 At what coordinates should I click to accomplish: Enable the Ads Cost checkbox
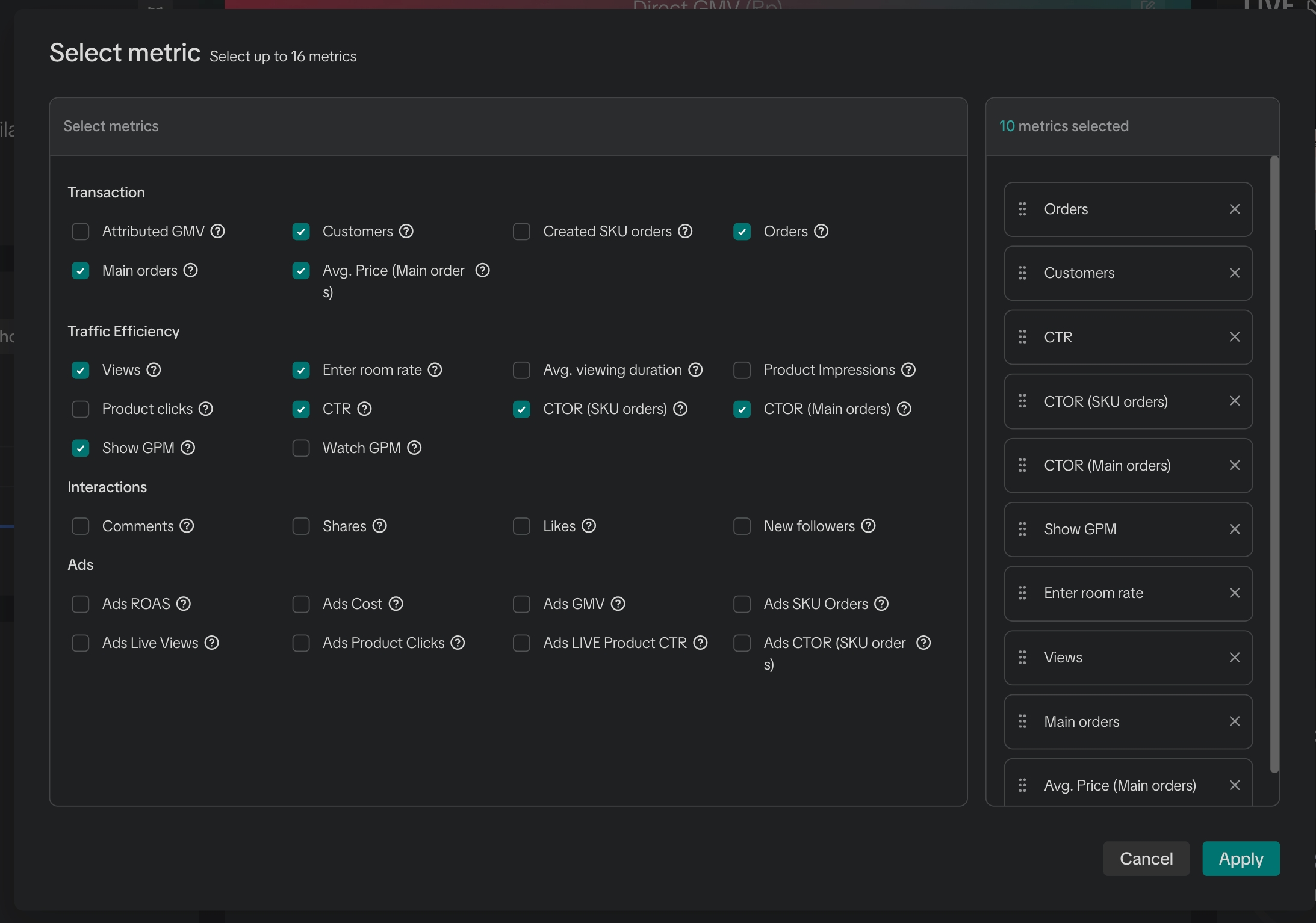301,603
